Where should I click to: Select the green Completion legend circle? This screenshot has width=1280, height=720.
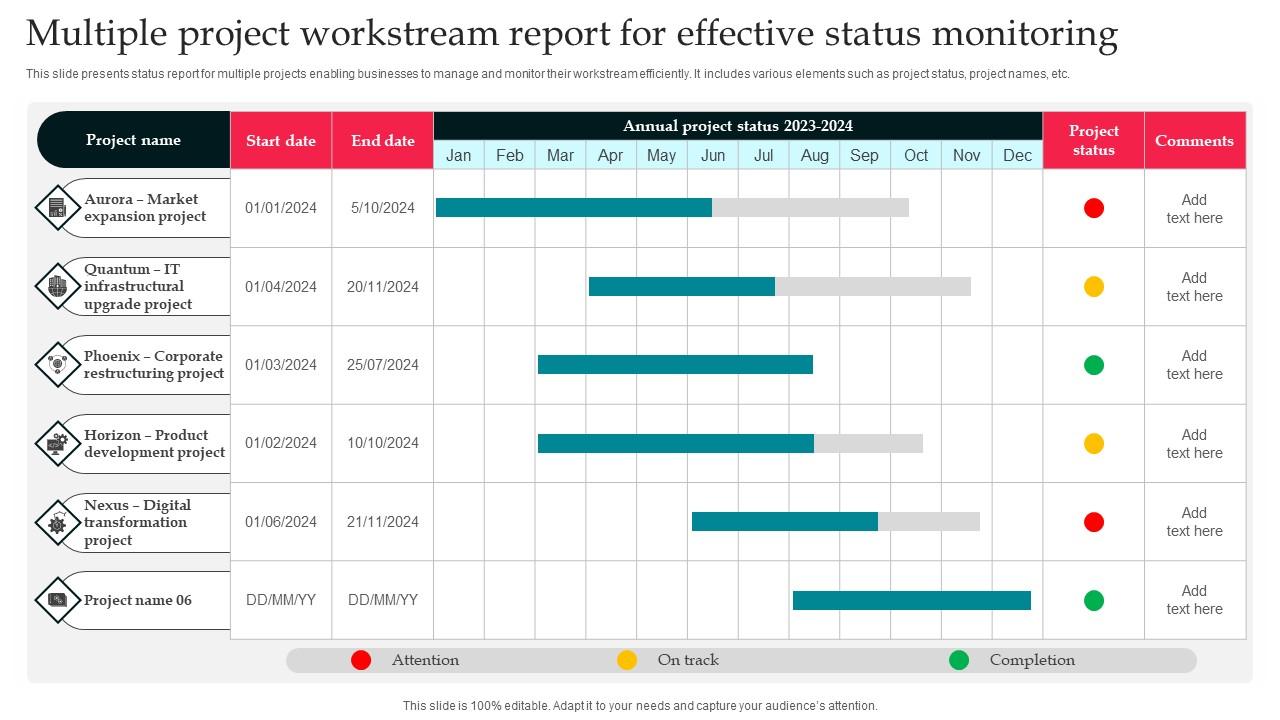point(959,660)
